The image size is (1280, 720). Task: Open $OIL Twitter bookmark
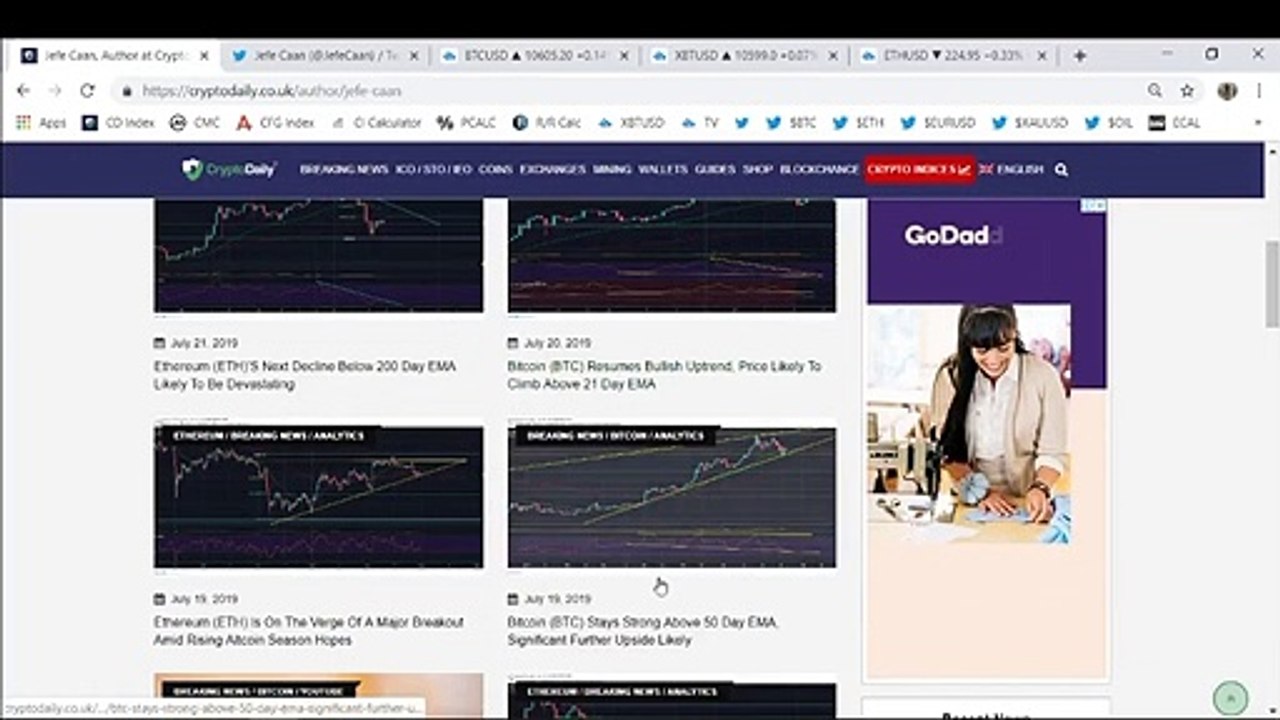pyautogui.click(x=1108, y=123)
